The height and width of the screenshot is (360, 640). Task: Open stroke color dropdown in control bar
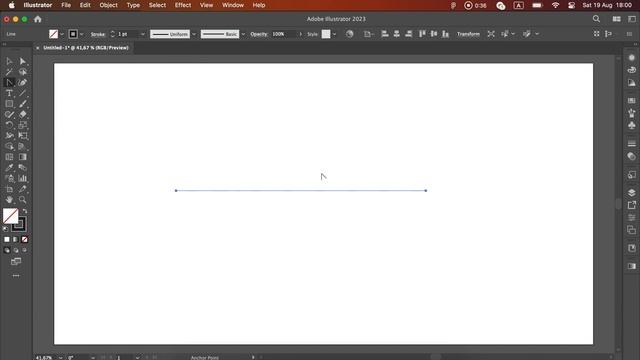[82, 34]
